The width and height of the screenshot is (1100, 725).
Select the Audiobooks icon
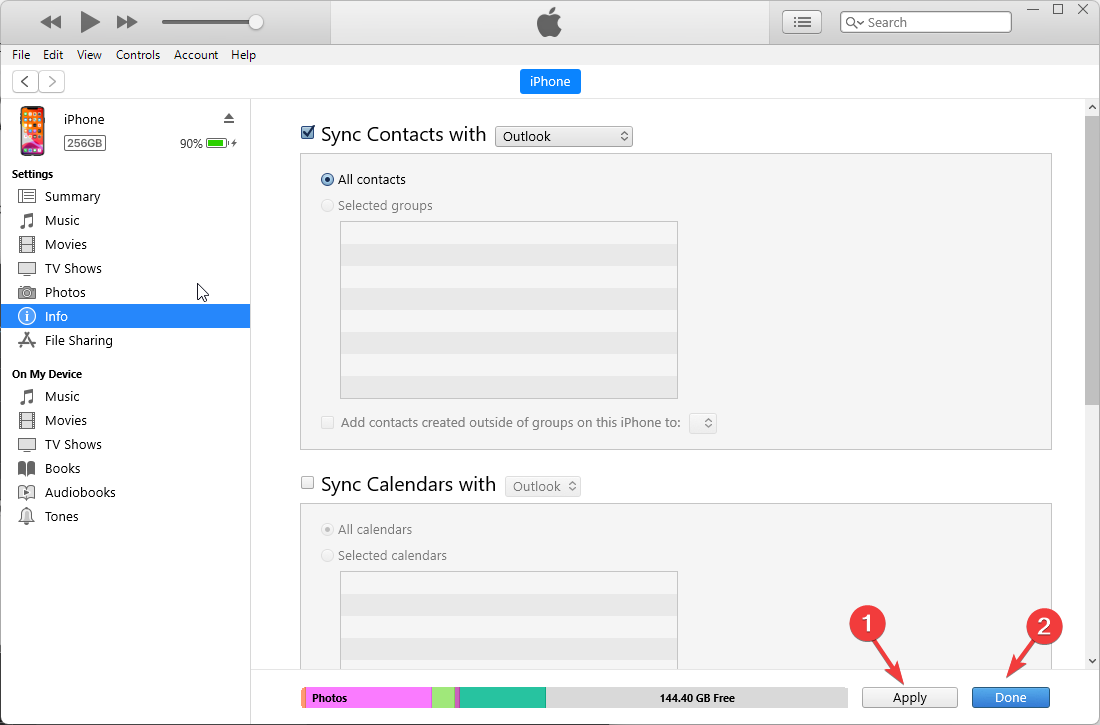[27, 493]
